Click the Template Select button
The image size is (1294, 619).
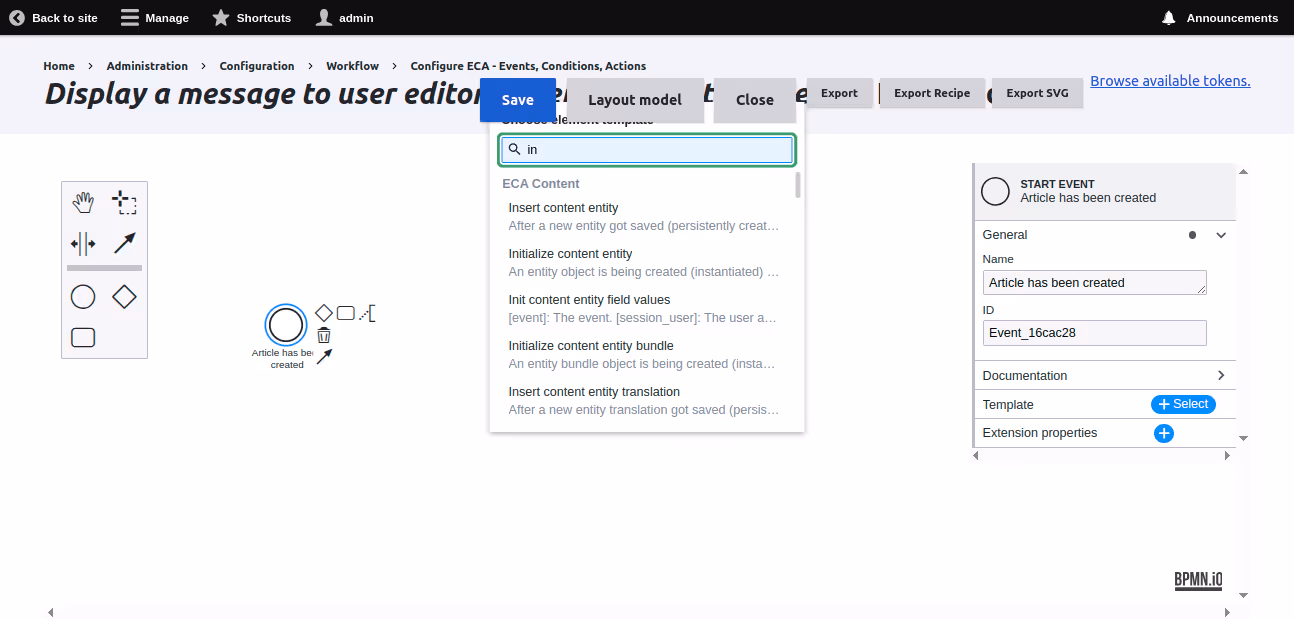pyautogui.click(x=1183, y=404)
